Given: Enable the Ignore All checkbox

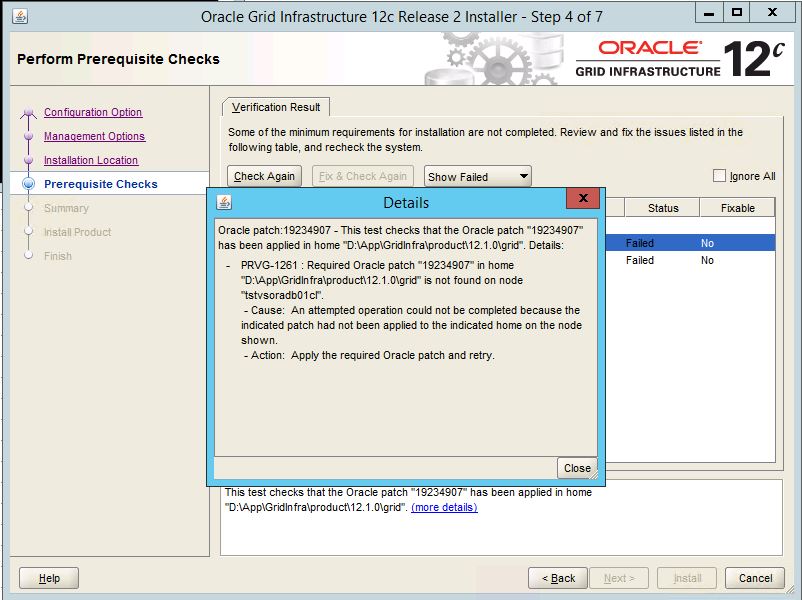Looking at the screenshot, I should pos(719,176).
